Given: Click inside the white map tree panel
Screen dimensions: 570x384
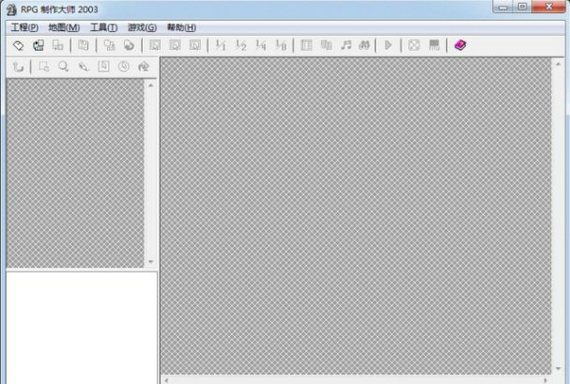Looking at the screenshot, I should click(82, 328).
